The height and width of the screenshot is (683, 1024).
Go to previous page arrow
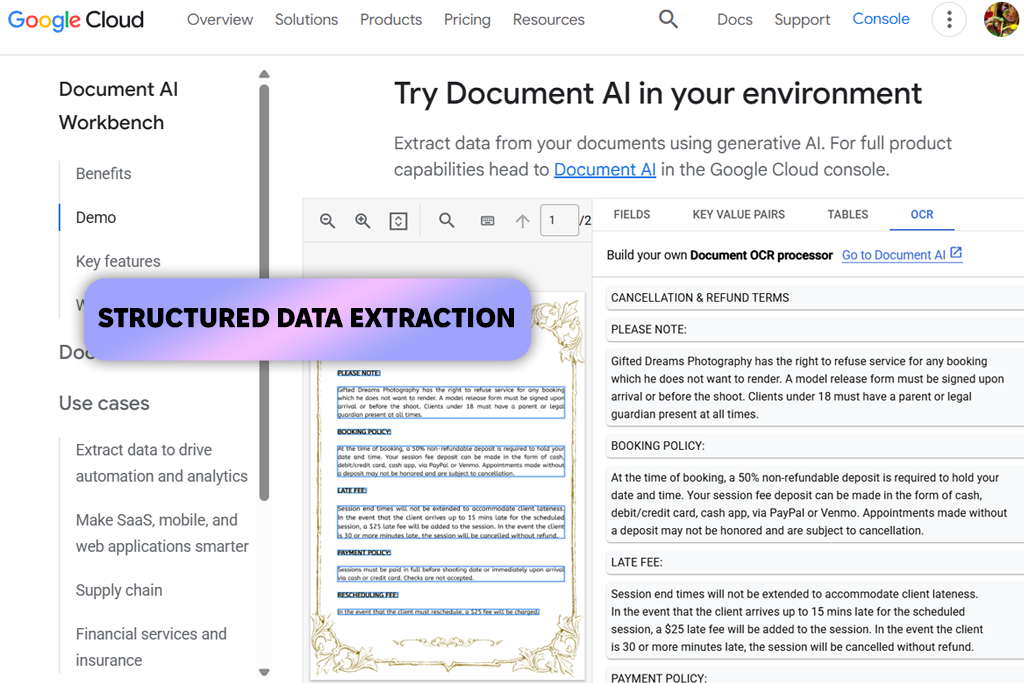point(522,221)
